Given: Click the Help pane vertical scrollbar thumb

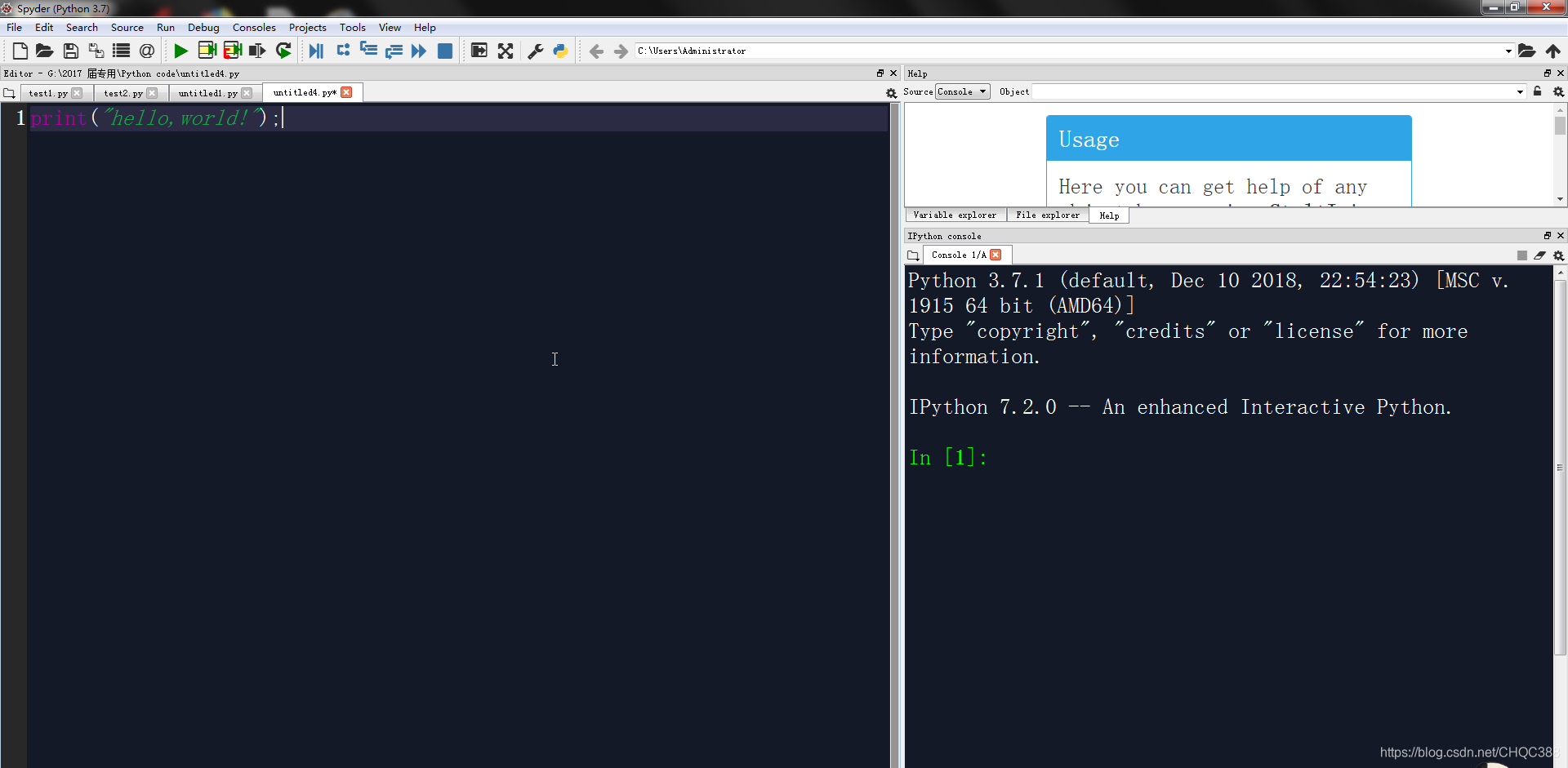Looking at the screenshot, I should point(1560,125).
